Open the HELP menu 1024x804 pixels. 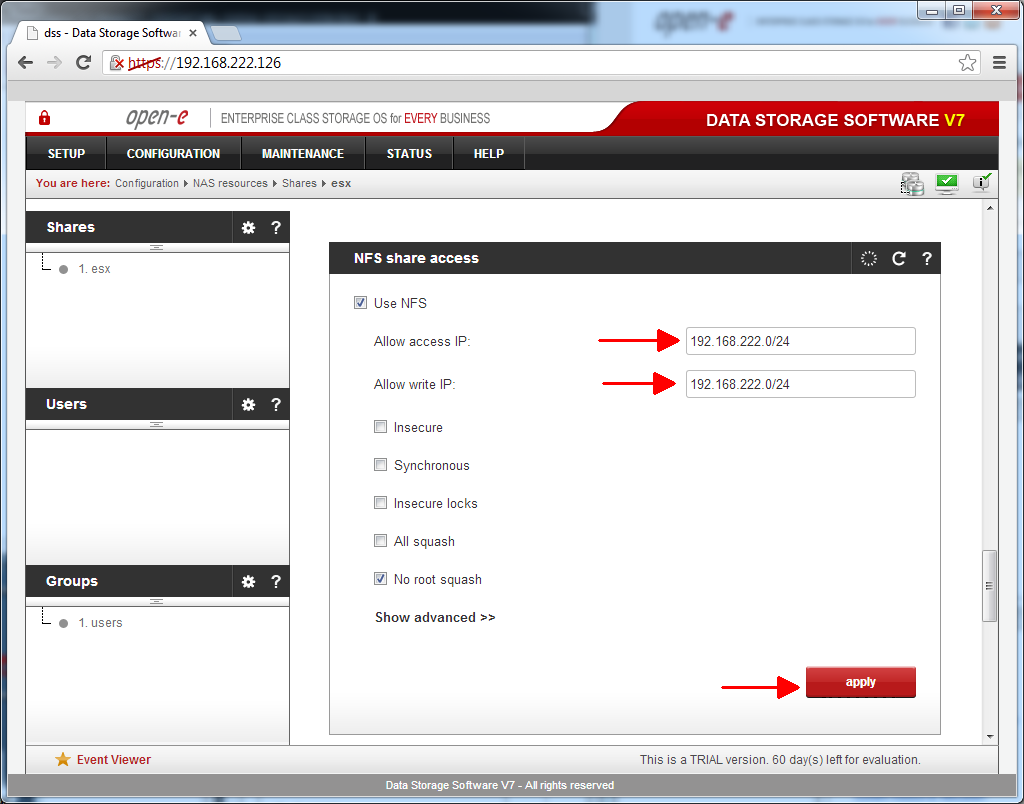[488, 153]
